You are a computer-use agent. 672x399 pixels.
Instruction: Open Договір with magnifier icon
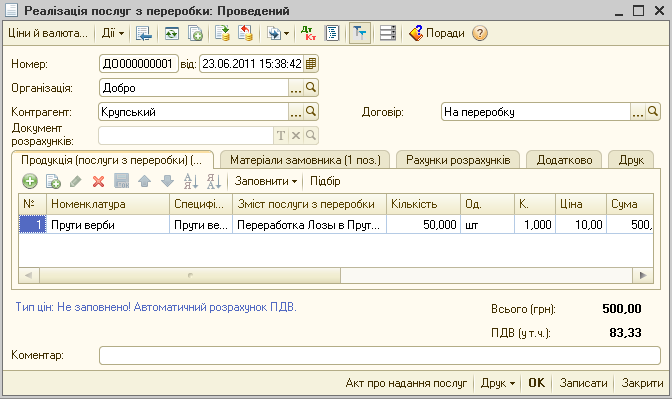coord(653,112)
